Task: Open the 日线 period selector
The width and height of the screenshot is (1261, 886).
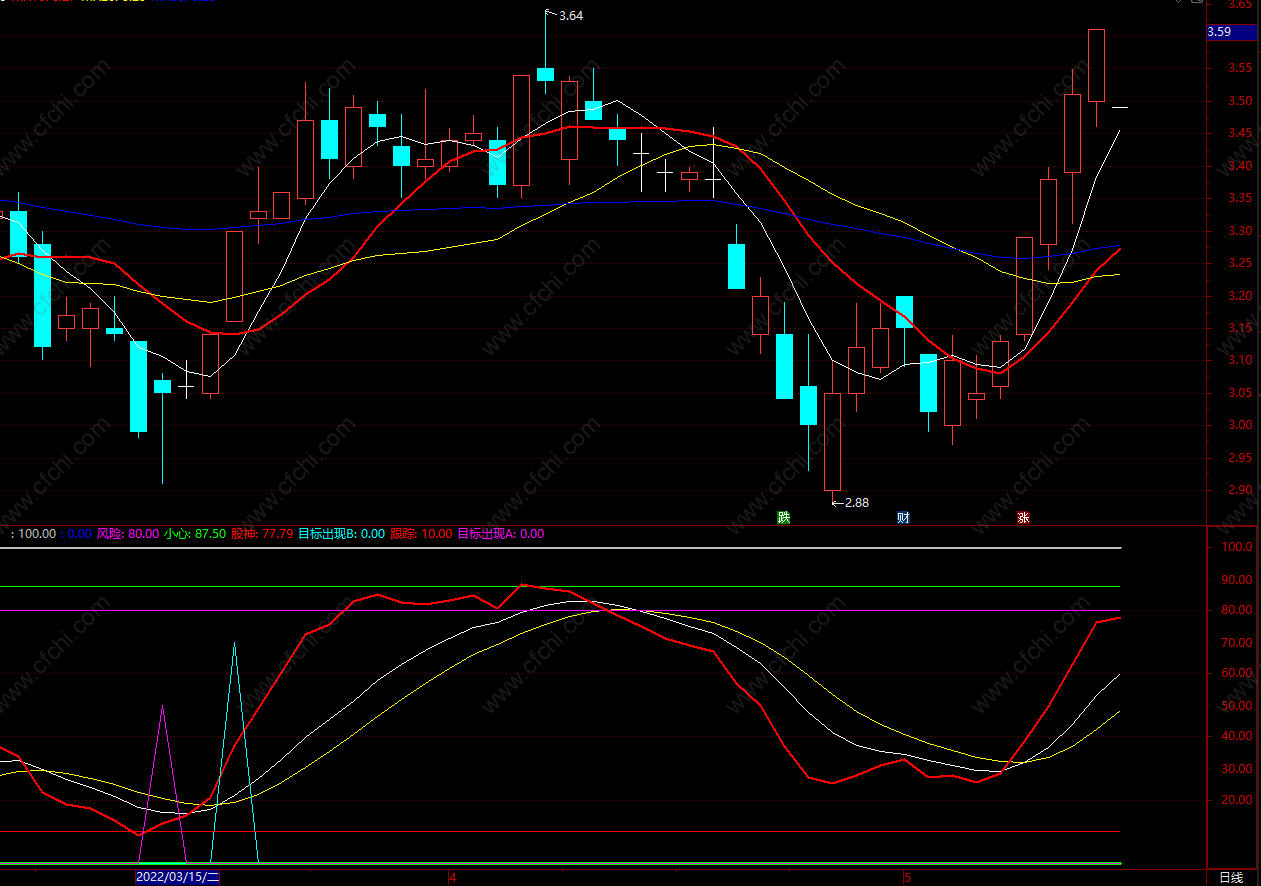Action: pos(1231,878)
